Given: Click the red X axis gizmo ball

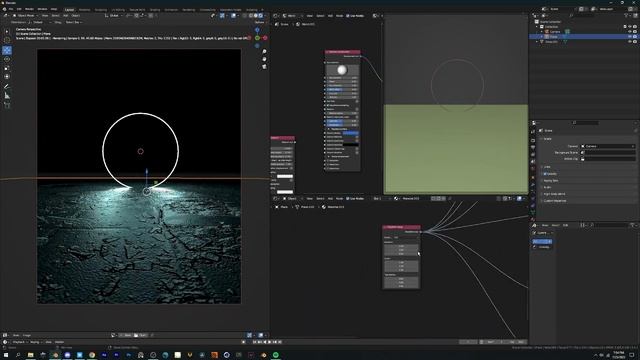Looking at the screenshot, I should click(x=265, y=38).
